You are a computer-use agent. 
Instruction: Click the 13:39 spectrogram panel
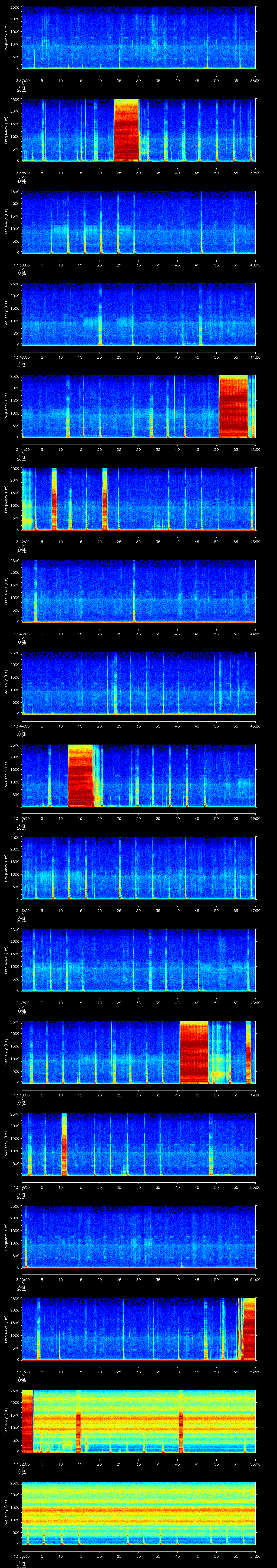(x=138, y=222)
